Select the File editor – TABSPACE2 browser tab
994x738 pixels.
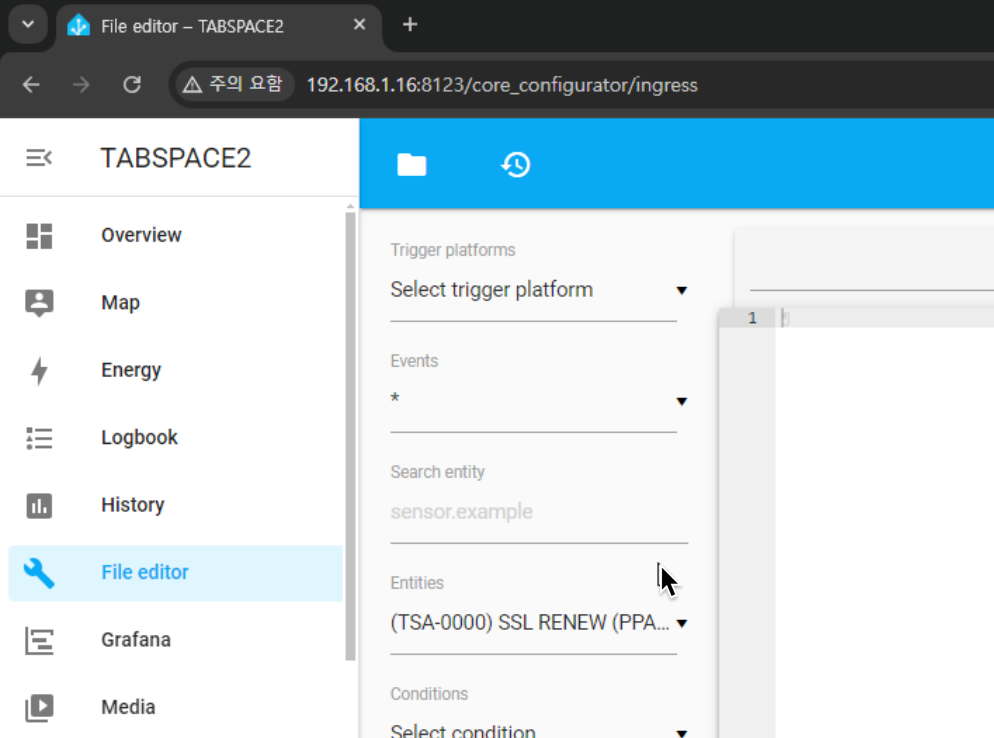click(219, 27)
